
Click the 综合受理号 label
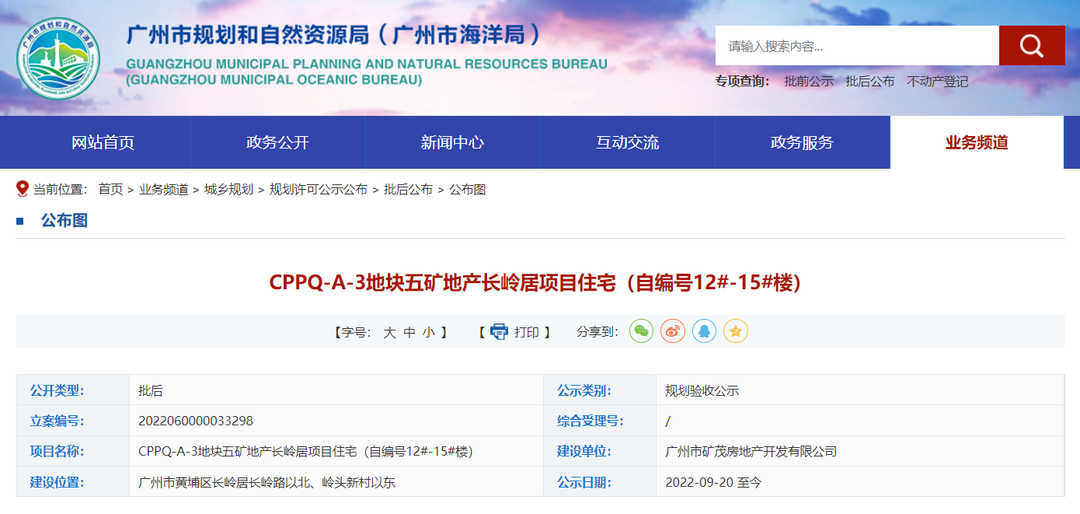pyautogui.click(x=591, y=421)
